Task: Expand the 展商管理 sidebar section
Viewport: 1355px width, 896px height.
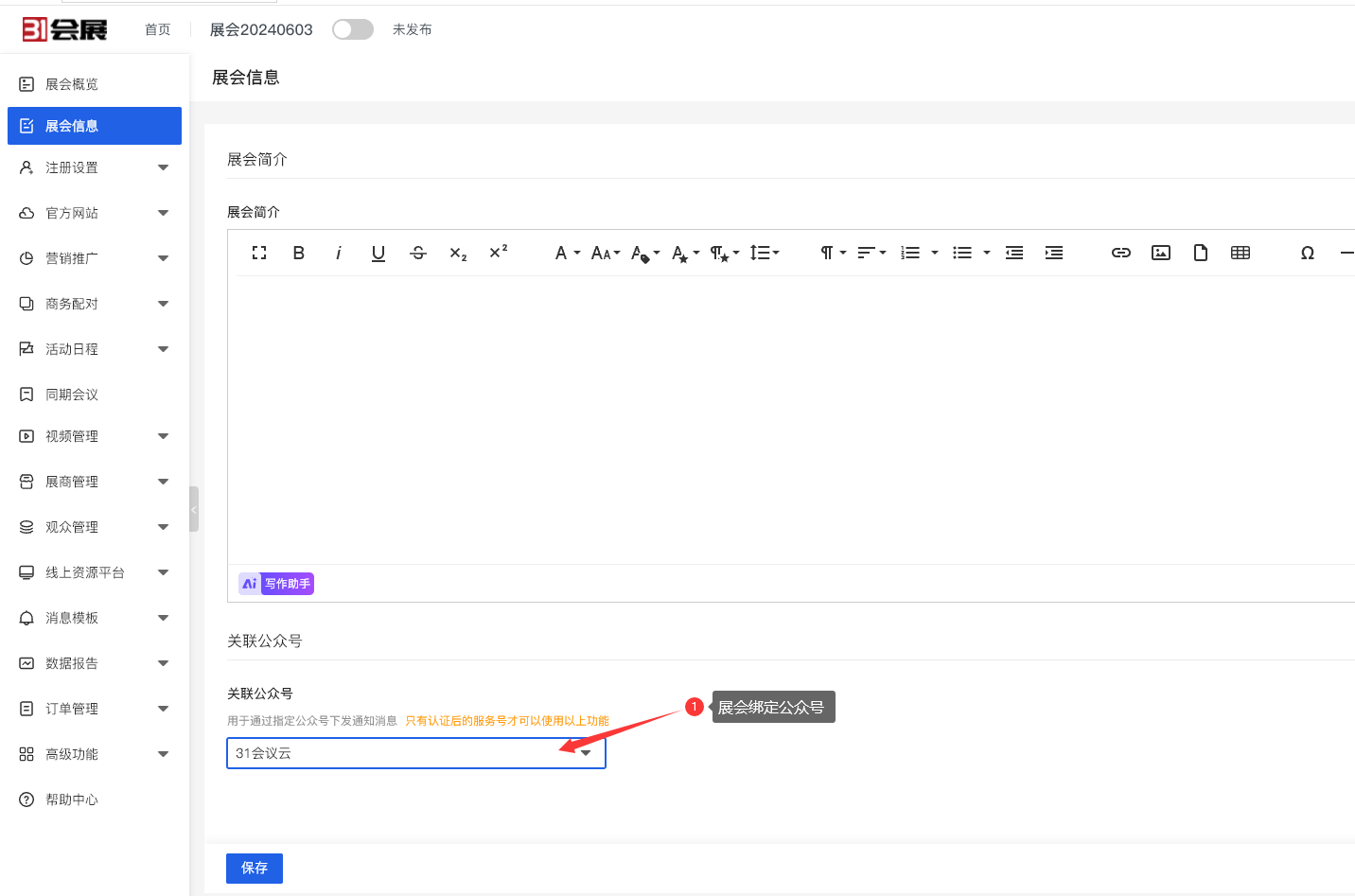Action: (x=95, y=482)
